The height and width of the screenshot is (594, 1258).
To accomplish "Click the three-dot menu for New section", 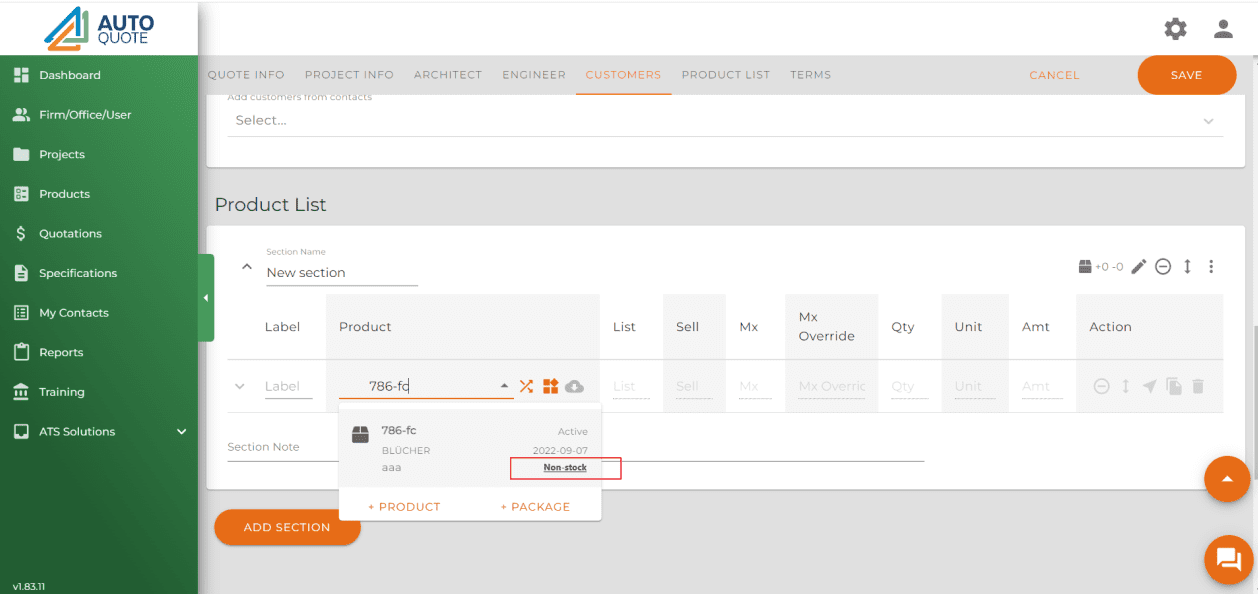I will (1211, 267).
